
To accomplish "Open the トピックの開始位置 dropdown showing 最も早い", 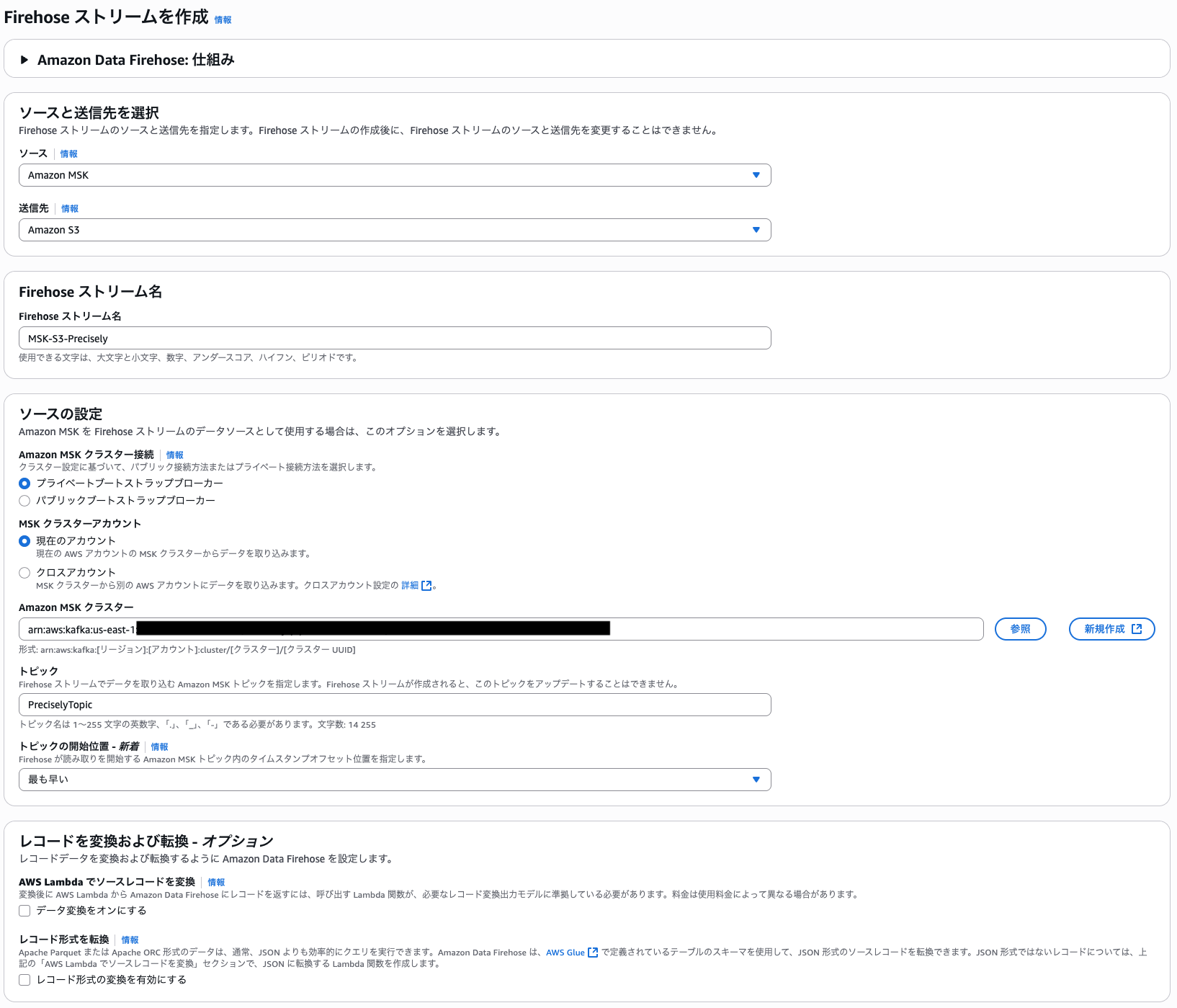I will pyautogui.click(x=395, y=780).
